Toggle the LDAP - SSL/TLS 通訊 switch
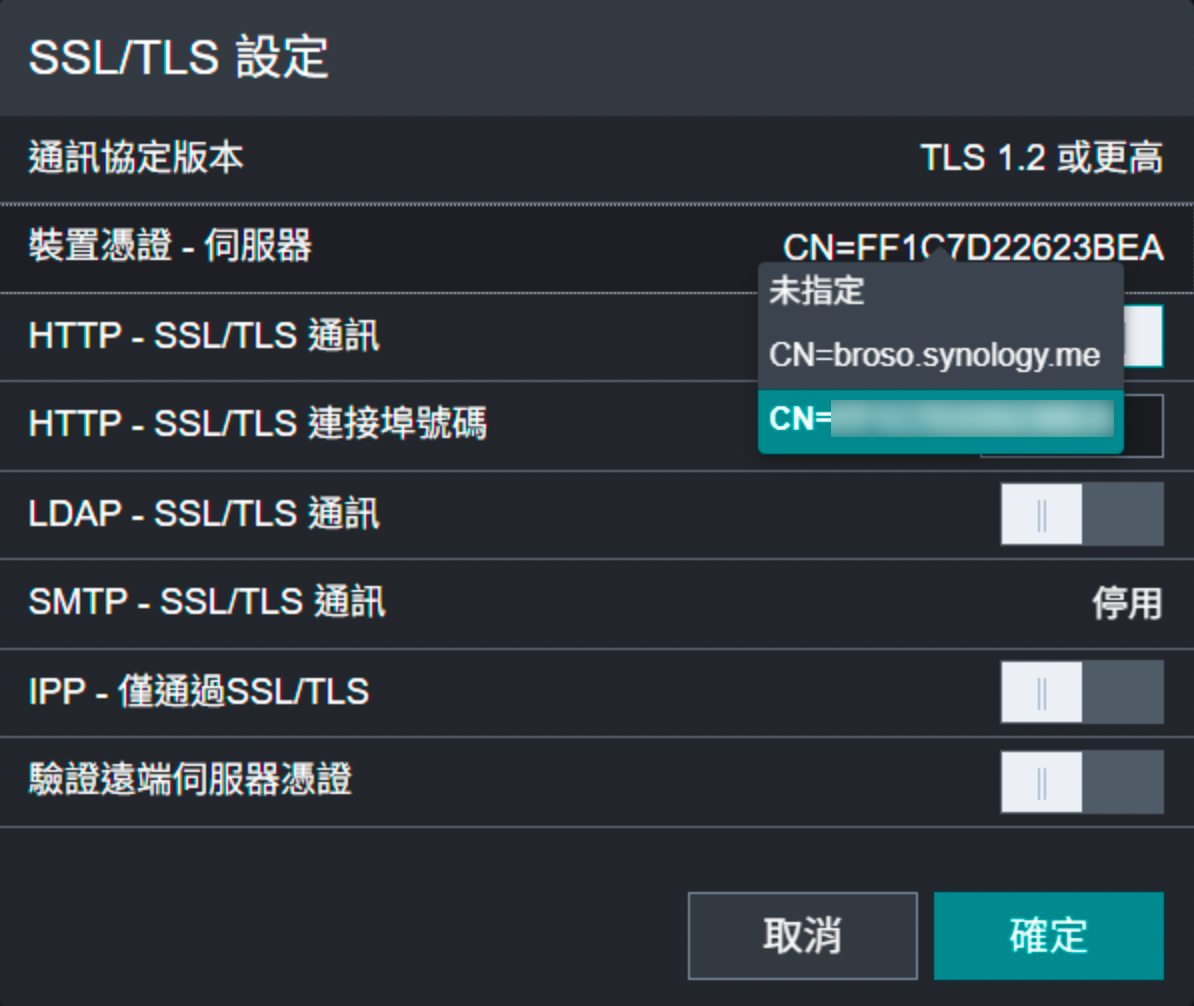 (1082, 514)
